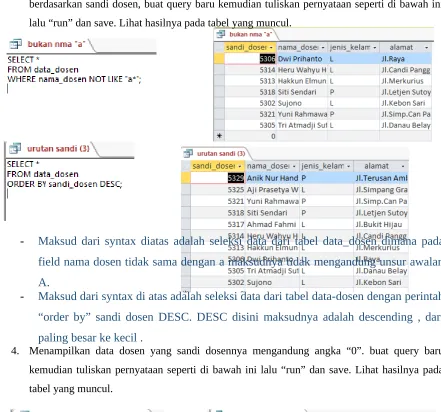Click the 5313 cell in the bukan nma 'a' datasheet
441x412 pixels.
tap(250, 81)
